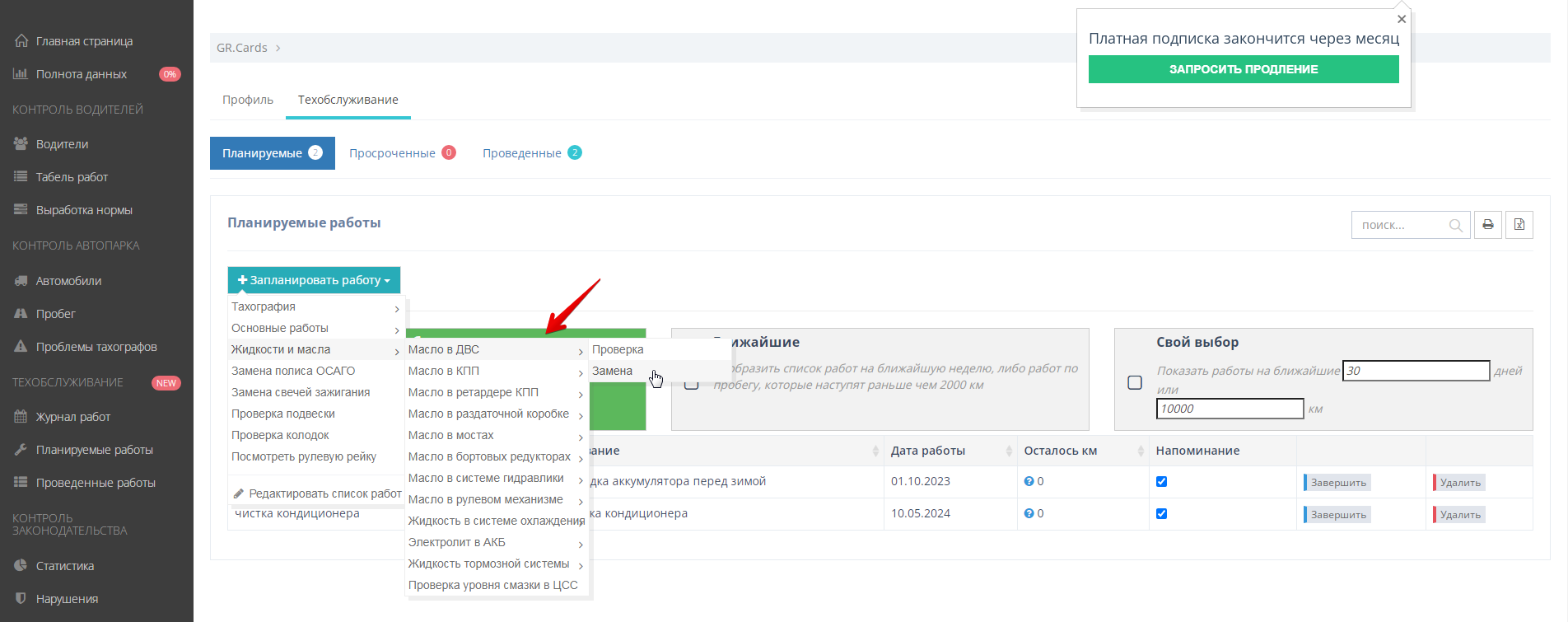Choose Замена полиса ОСАГО menu item
Viewport: 1568px width, 622px height.
pyautogui.click(x=316, y=371)
